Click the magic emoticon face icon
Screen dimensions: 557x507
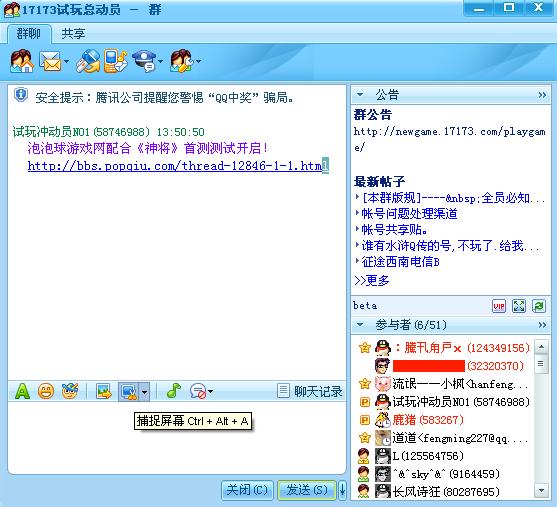pos(70,392)
